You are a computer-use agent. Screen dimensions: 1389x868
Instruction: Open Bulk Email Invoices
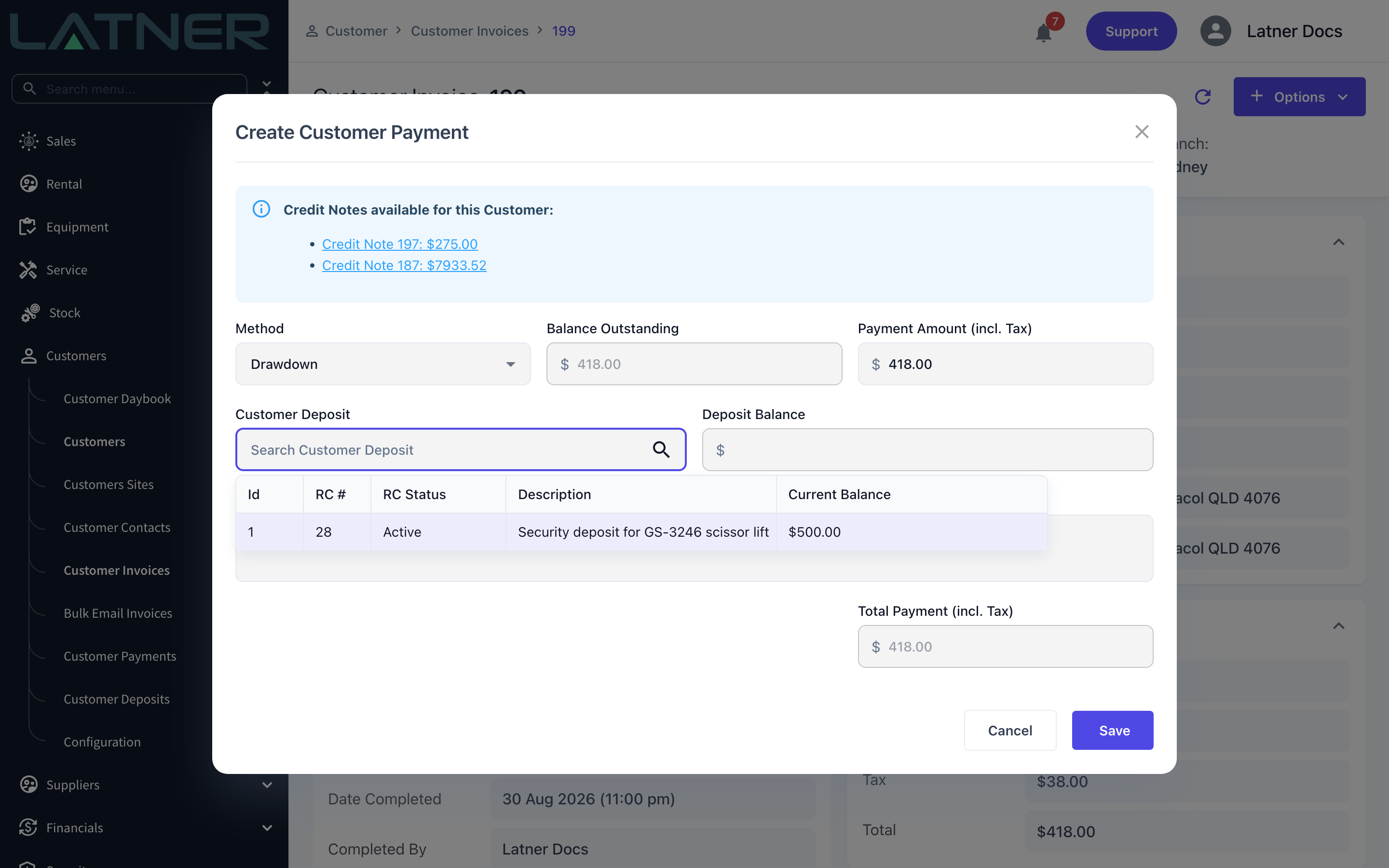click(118, 613)
